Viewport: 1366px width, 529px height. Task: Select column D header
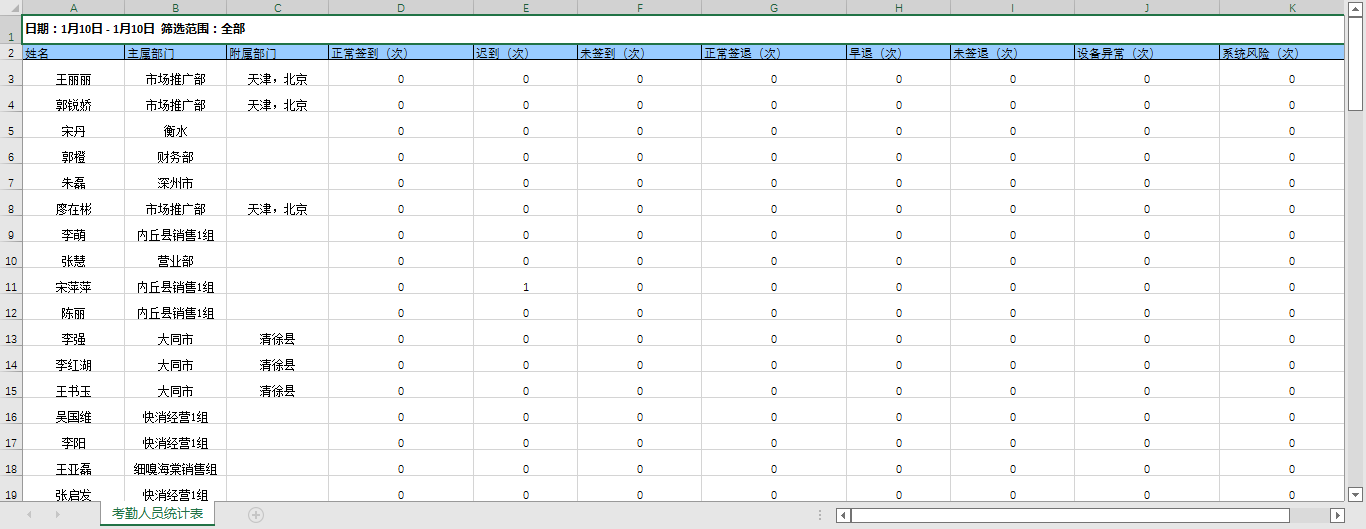click(401, 7)
